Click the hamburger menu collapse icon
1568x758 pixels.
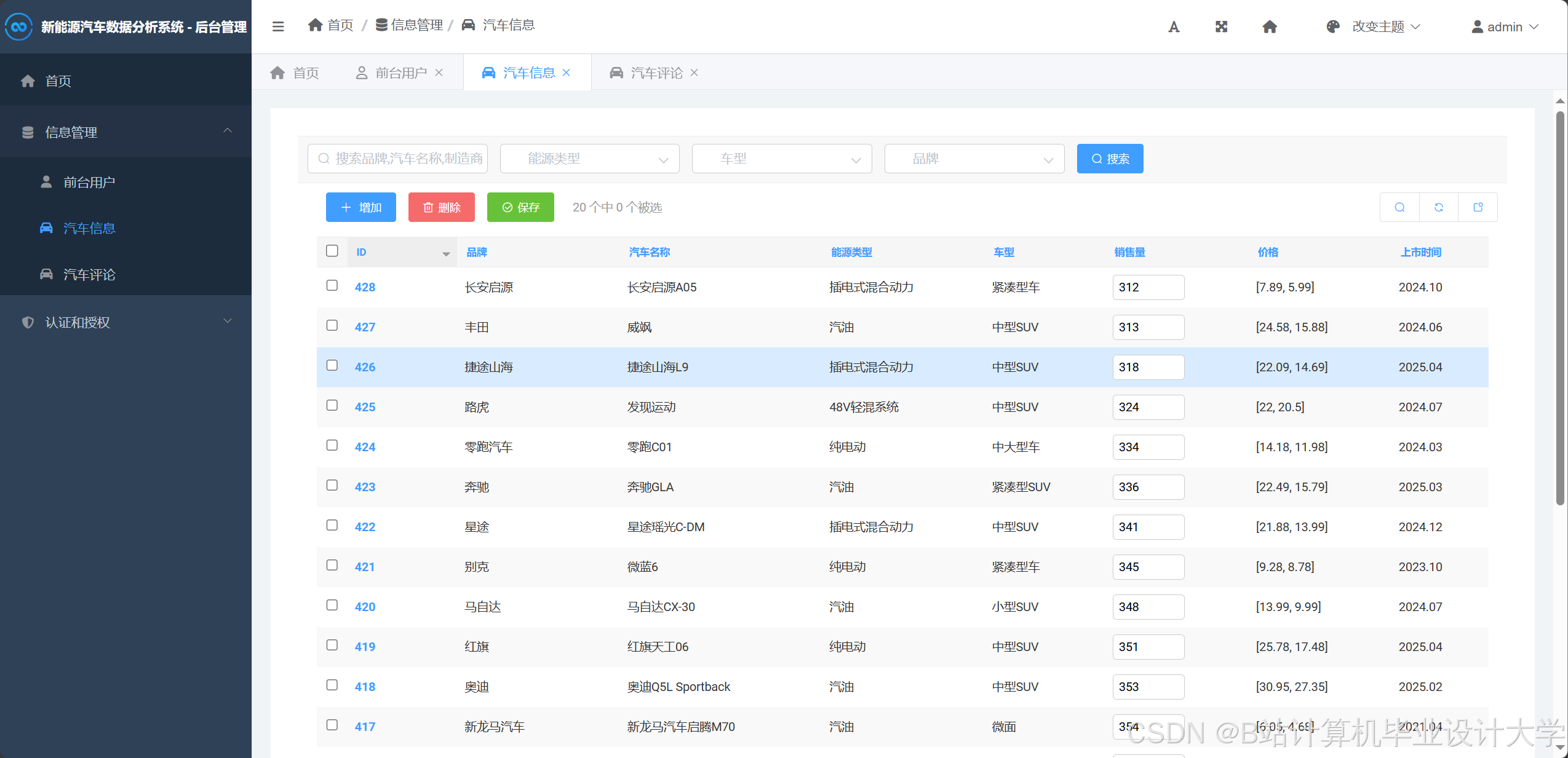point(278,26)
